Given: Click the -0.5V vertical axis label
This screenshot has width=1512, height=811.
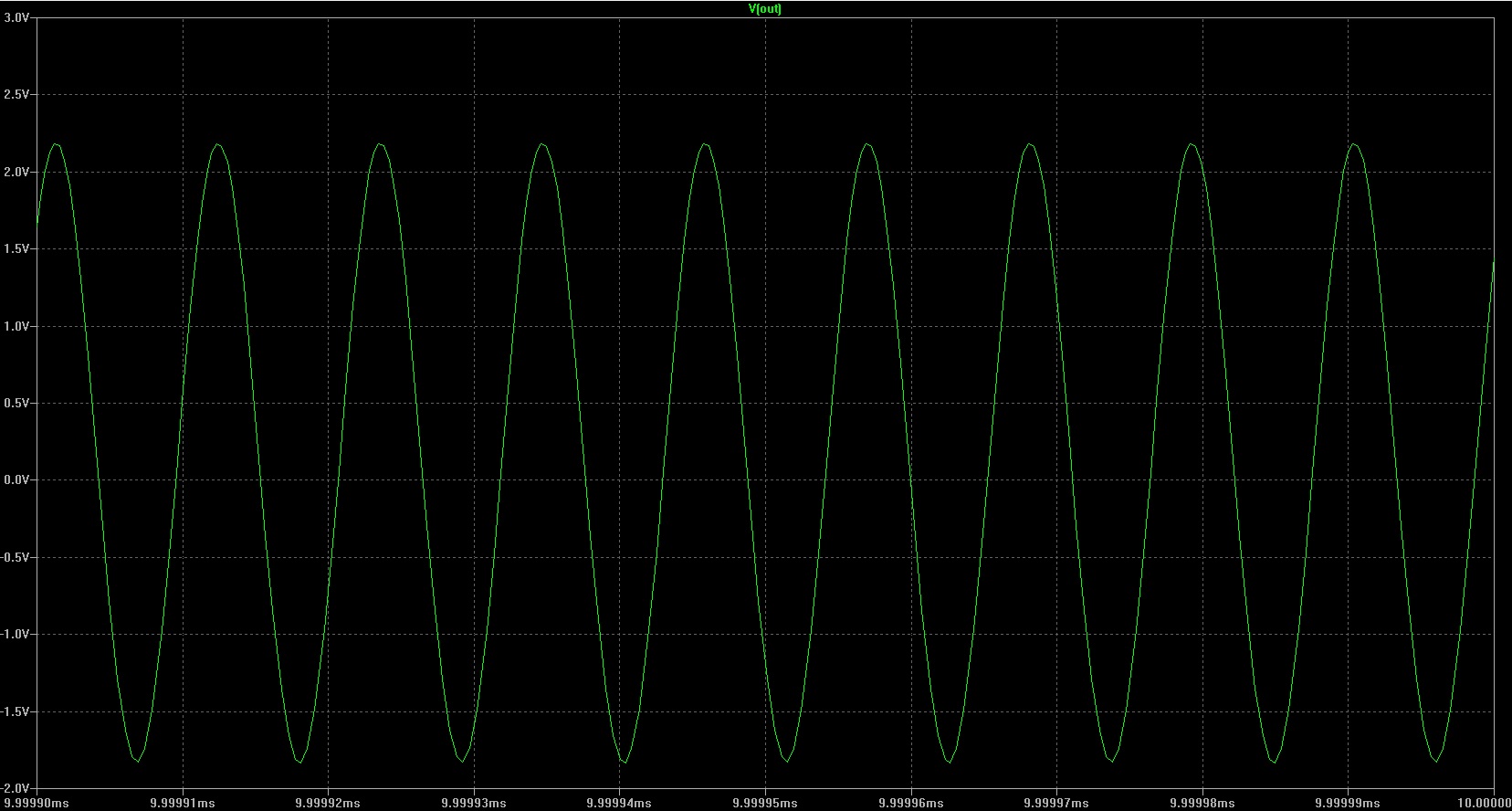Looking at the screenshot, I should pyautogui.click(x=16, y=557).
